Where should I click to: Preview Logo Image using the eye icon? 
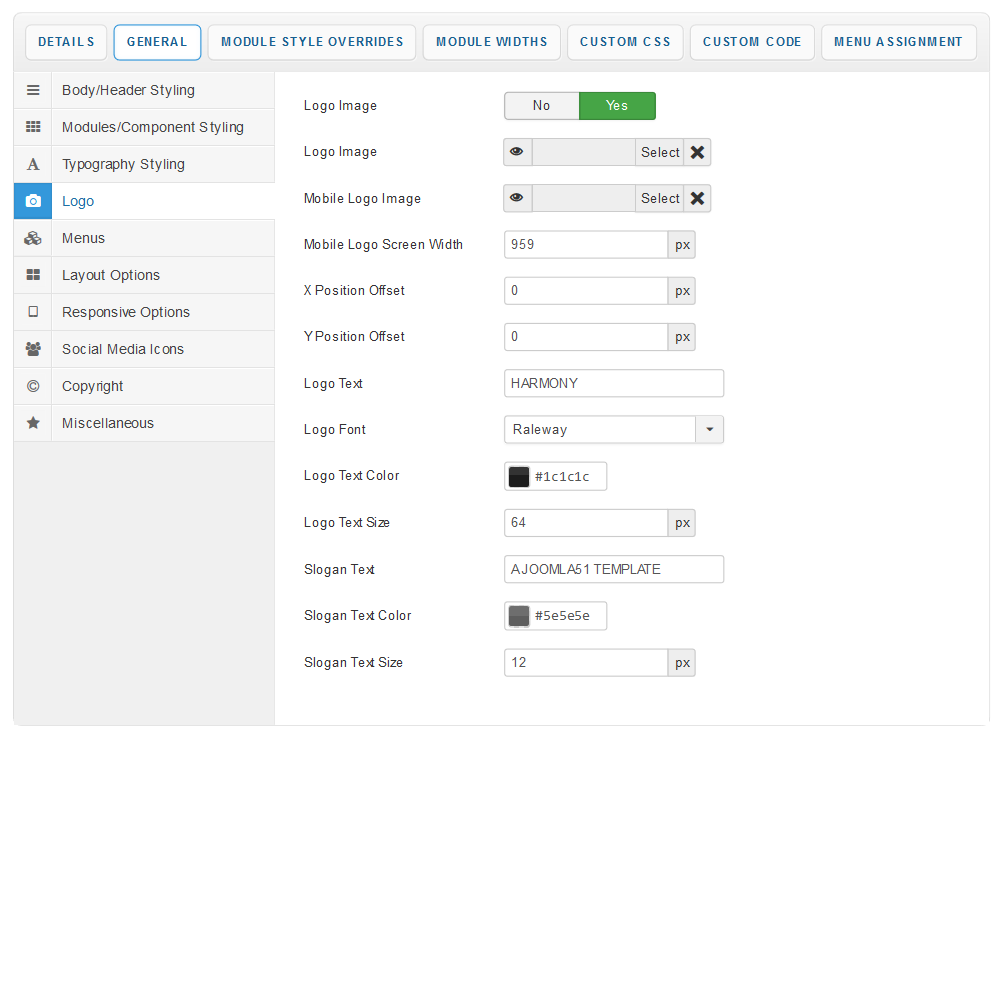click(x=517, y=152)
